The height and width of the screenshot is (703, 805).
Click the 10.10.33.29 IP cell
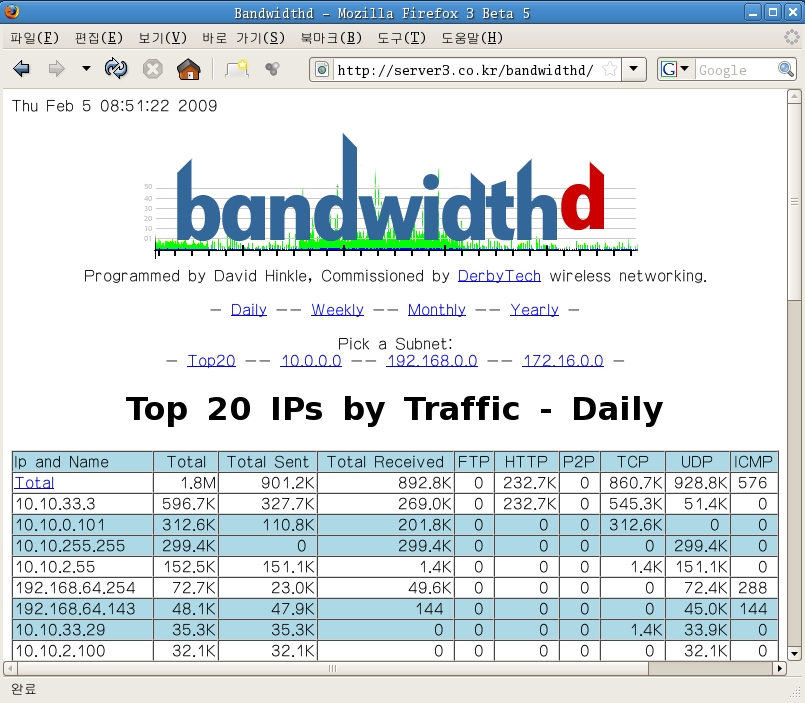point(83,630)
